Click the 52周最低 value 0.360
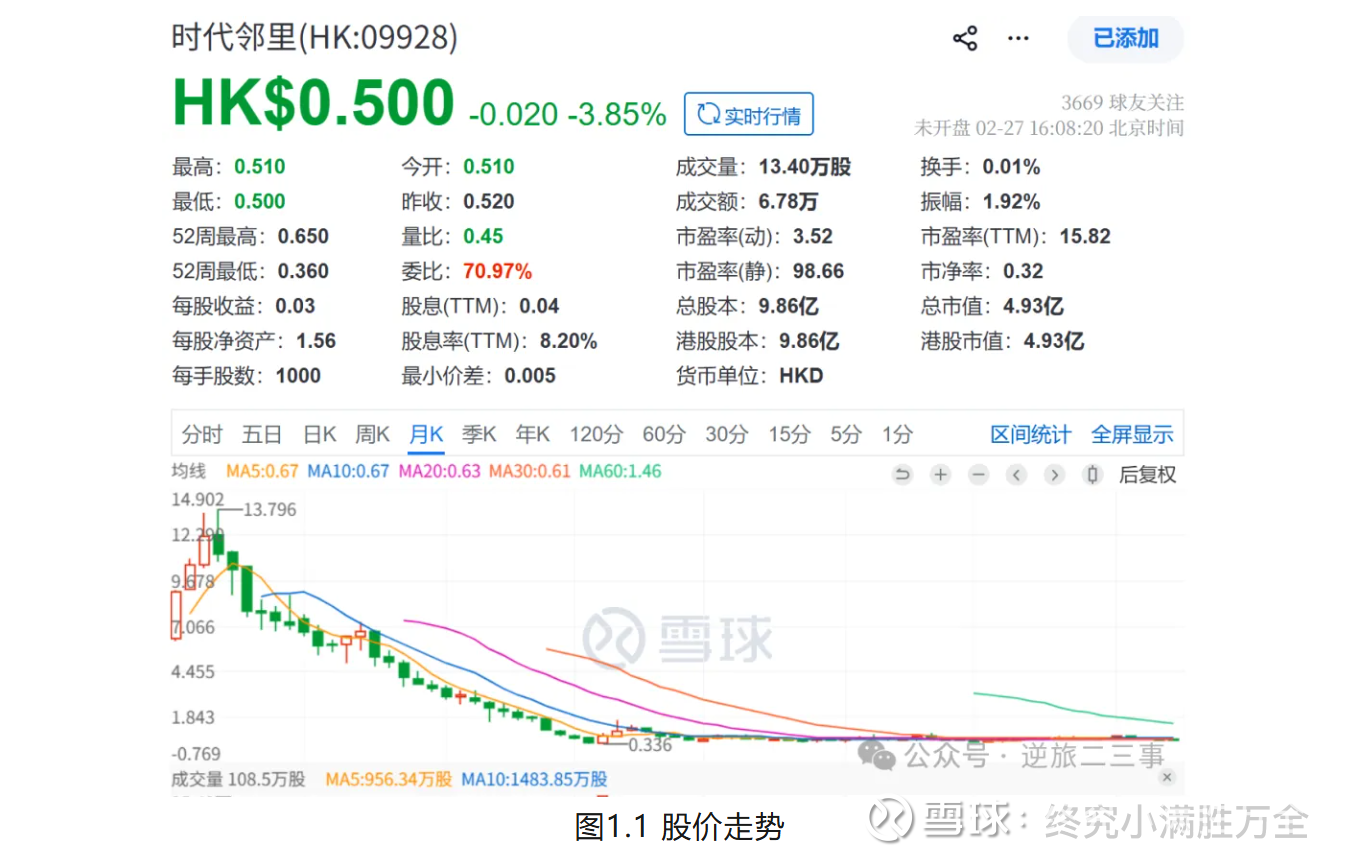This screenshot has height=862, width=1348. click(x=303, y=271)
